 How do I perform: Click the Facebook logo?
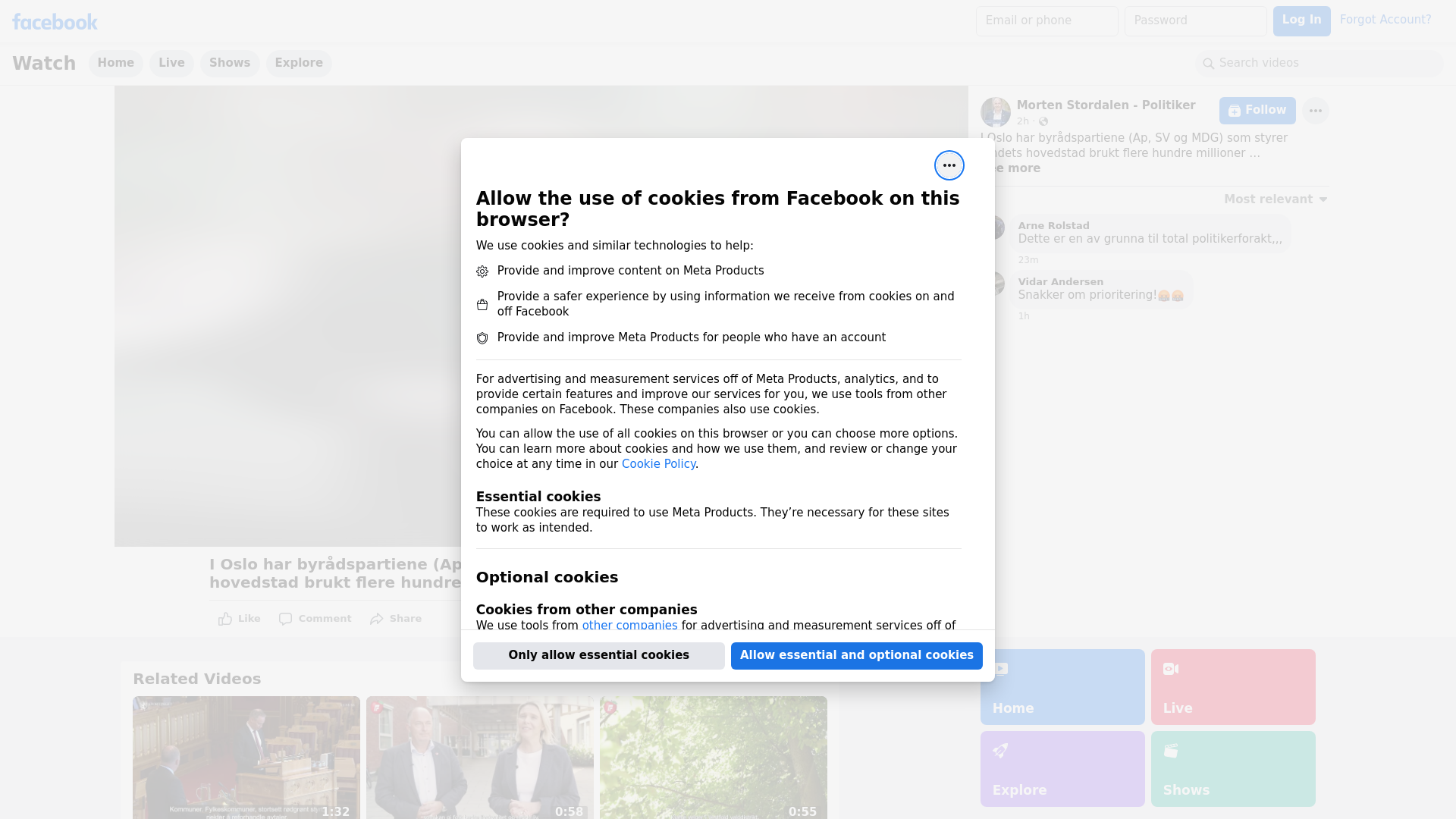point(55,22)
